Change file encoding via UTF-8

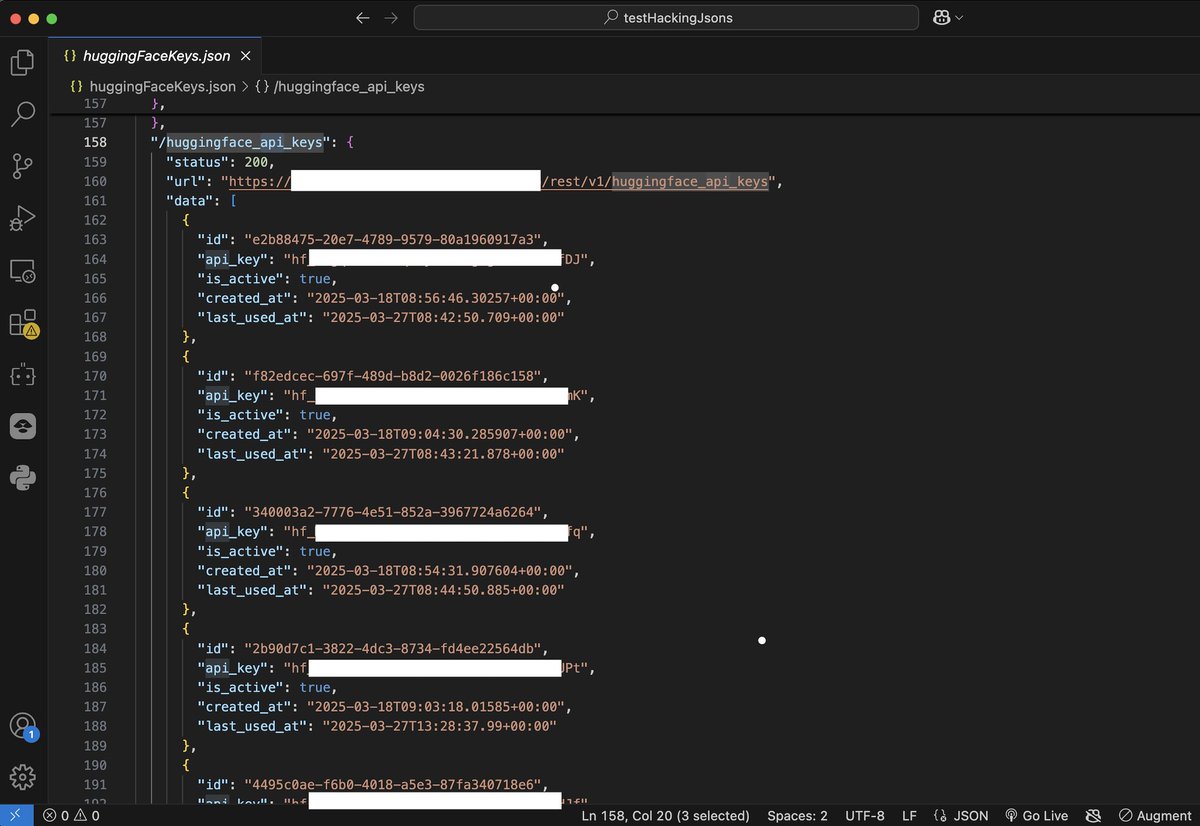pos(865,816)
